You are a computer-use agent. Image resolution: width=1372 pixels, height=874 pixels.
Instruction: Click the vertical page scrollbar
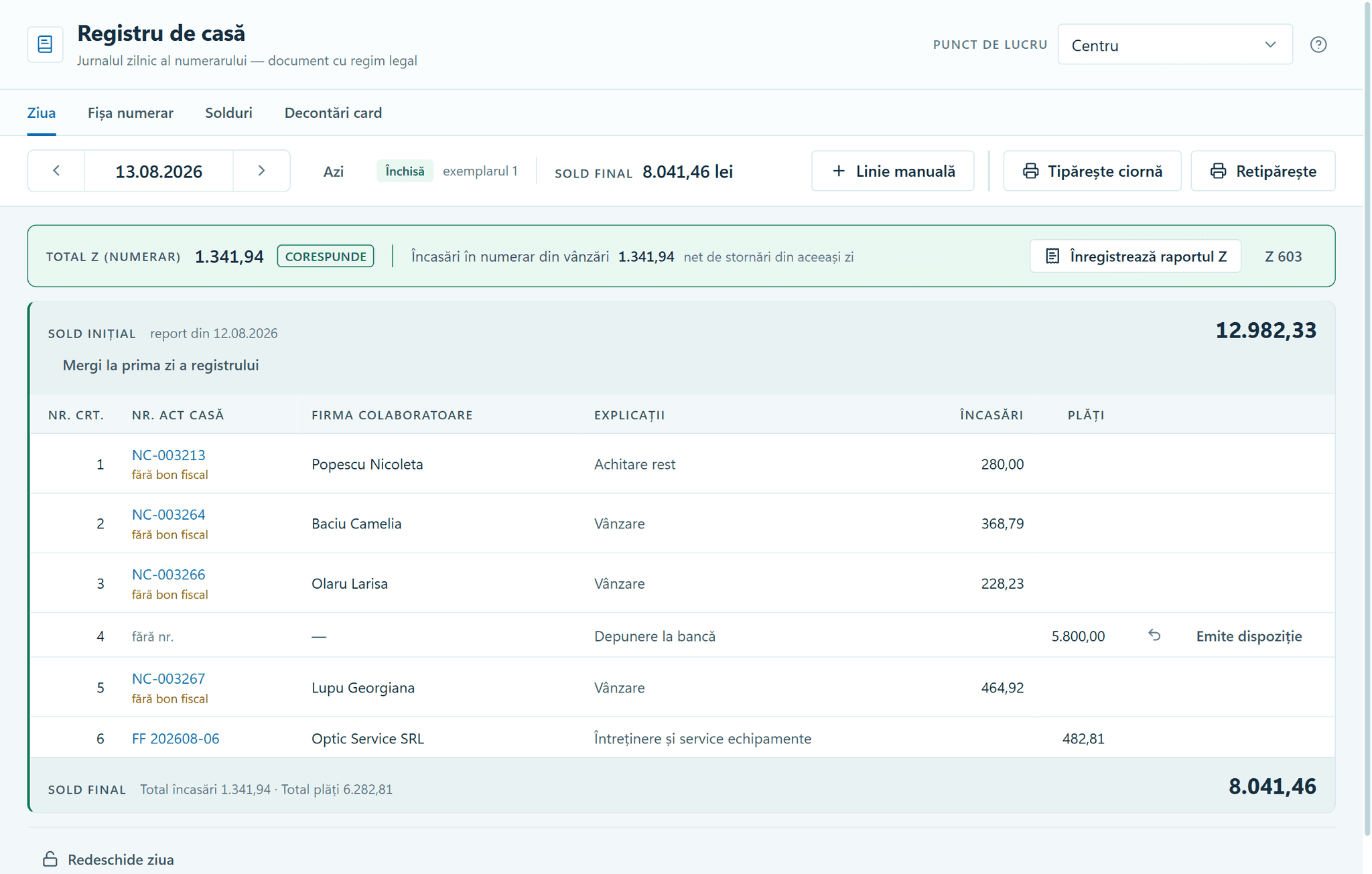[1367, 419]
